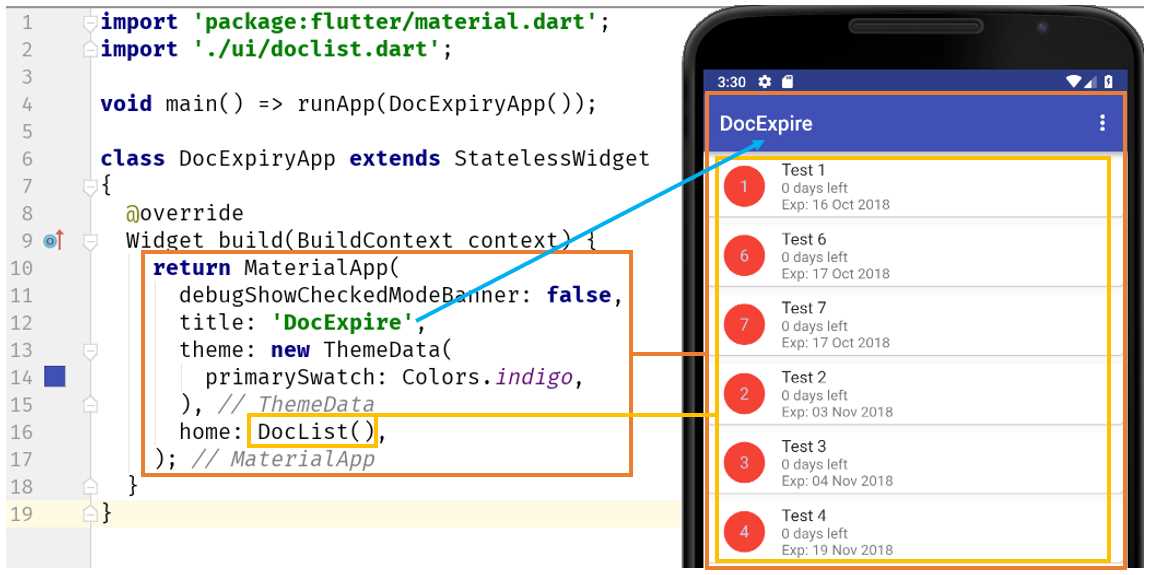Collapse the class body fold on line 7

point(90,188)
